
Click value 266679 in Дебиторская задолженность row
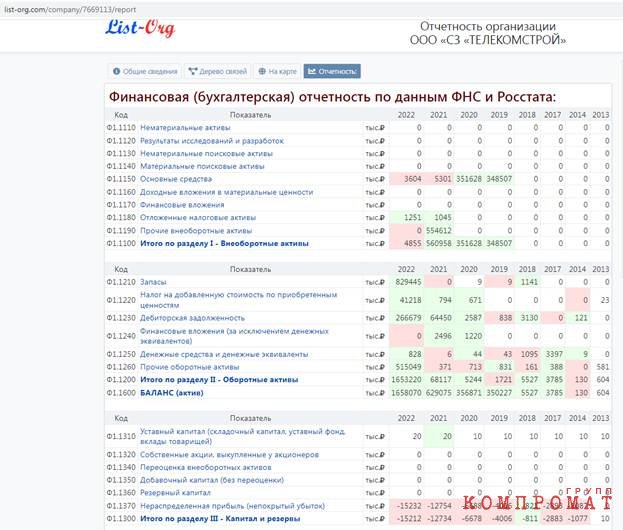(x=408, y=318)
